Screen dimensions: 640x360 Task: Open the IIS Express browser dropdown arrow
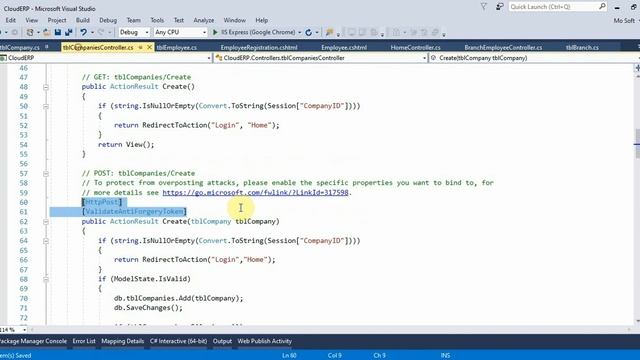click(x=300, y=32)
